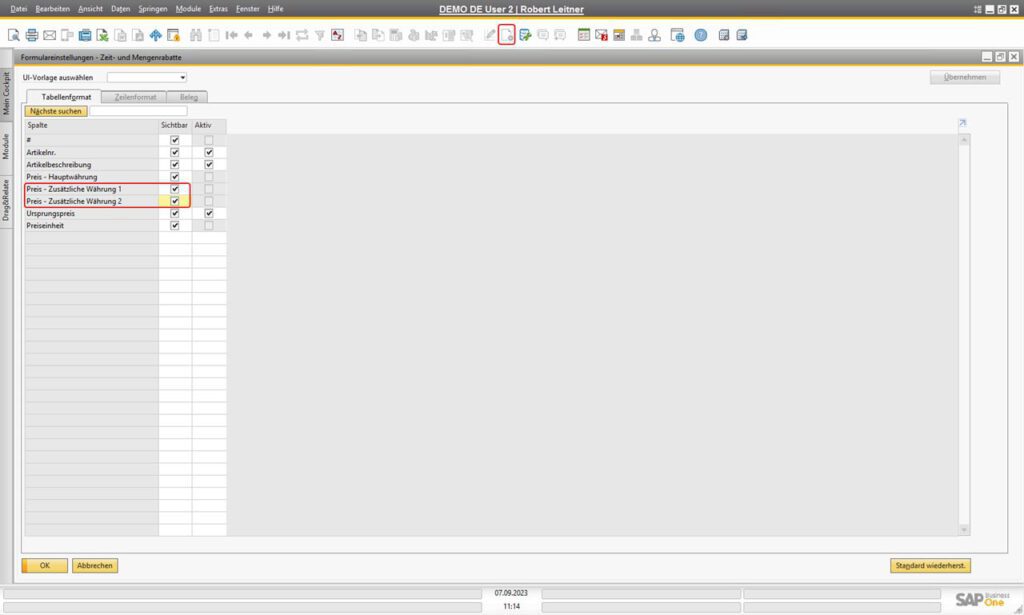This screenshot has width=1024, height=615.
Task: Toggle Aktiv checkbox for Ursprungspreis
Action: point(209,213)
